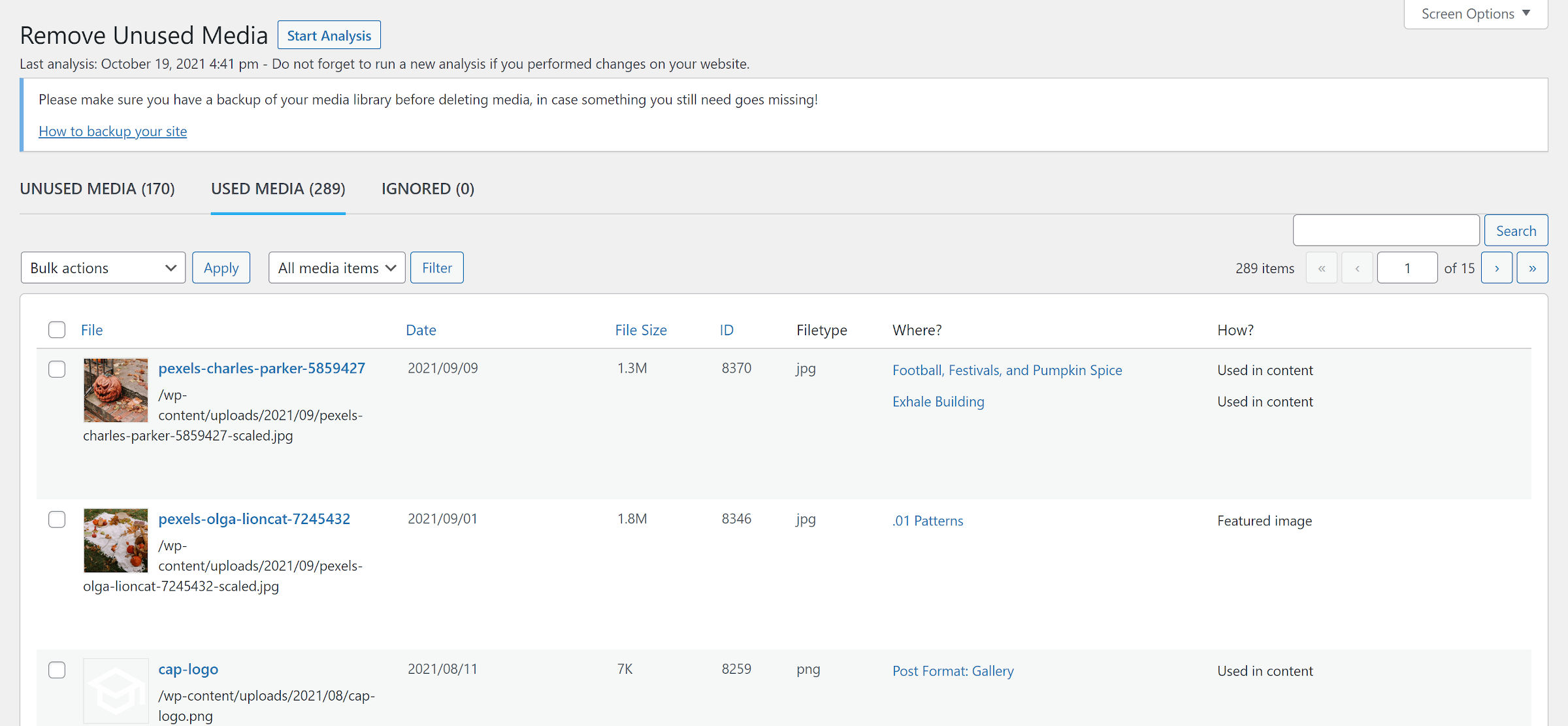
Task: Start a new media analysis
Action: [x=329, y=35]
